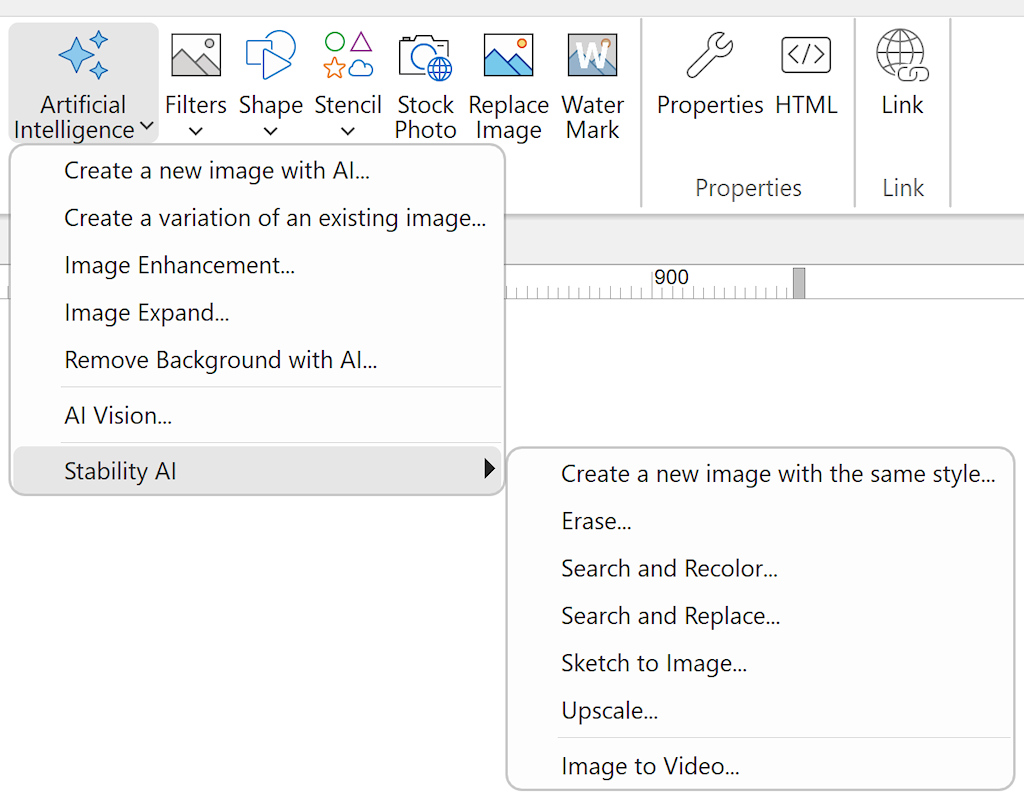Open AI Vision menu entry

point(118,416)
